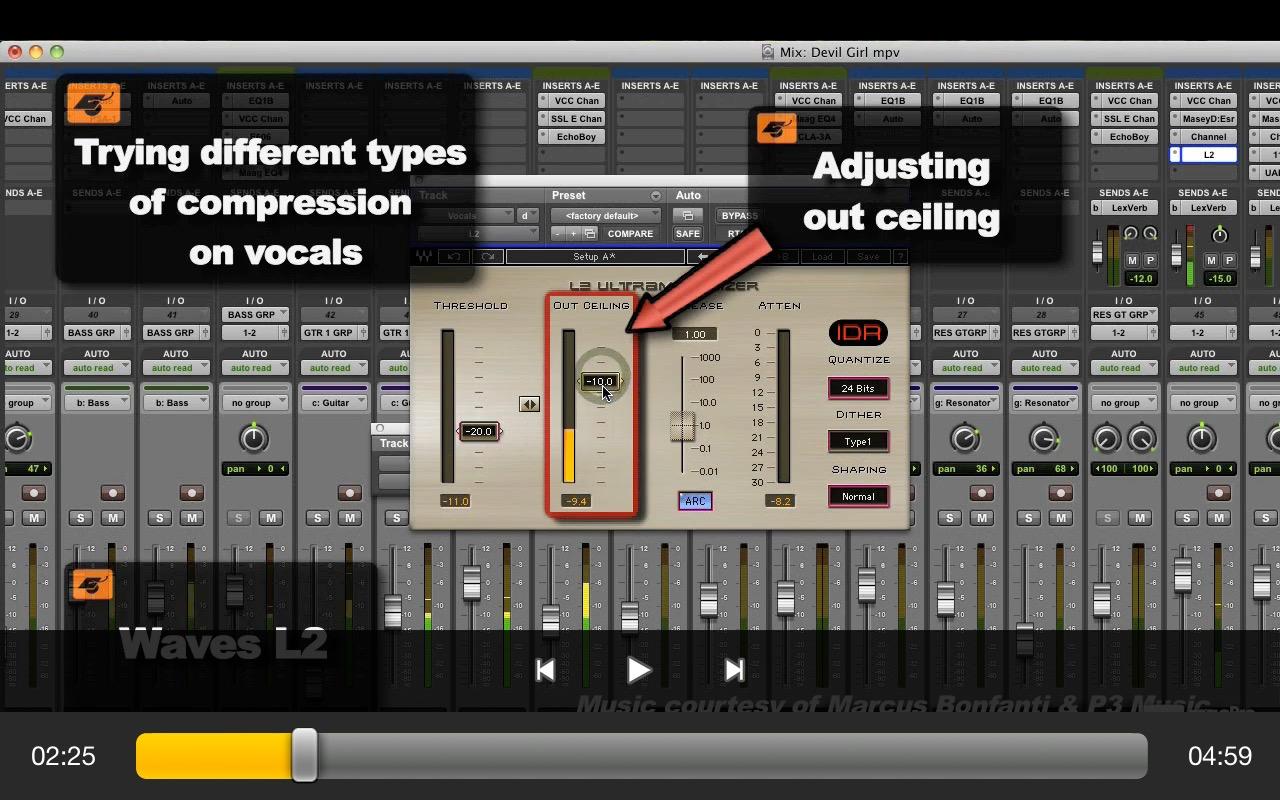Toggle ARC auto release button
Screen dimensions: 1280x800
(x=695, y=502)
